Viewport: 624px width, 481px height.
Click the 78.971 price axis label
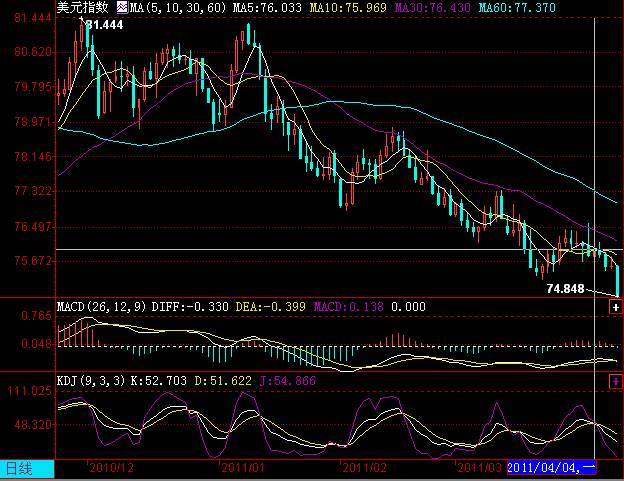point(33,122)
